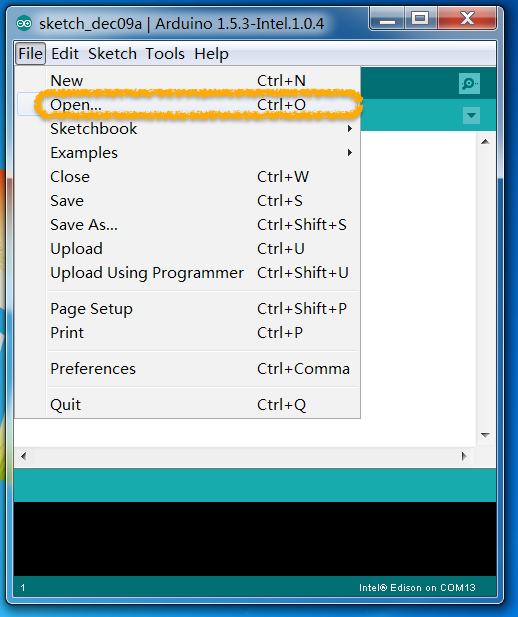Open the Tools menu

click(165, 54)
